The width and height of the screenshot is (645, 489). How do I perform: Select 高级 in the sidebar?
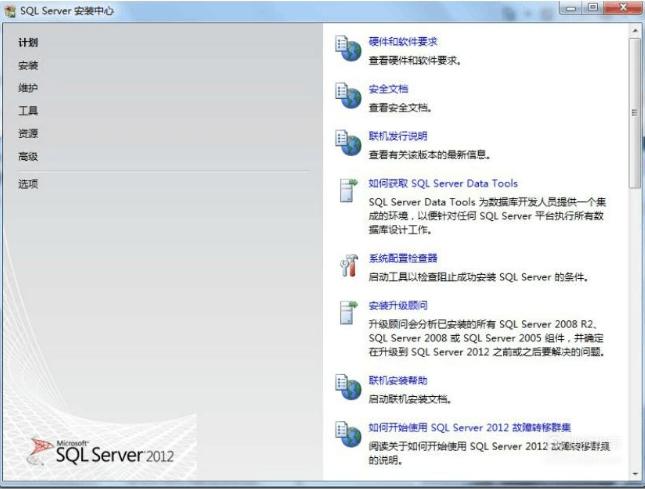[x=28, y=156]
